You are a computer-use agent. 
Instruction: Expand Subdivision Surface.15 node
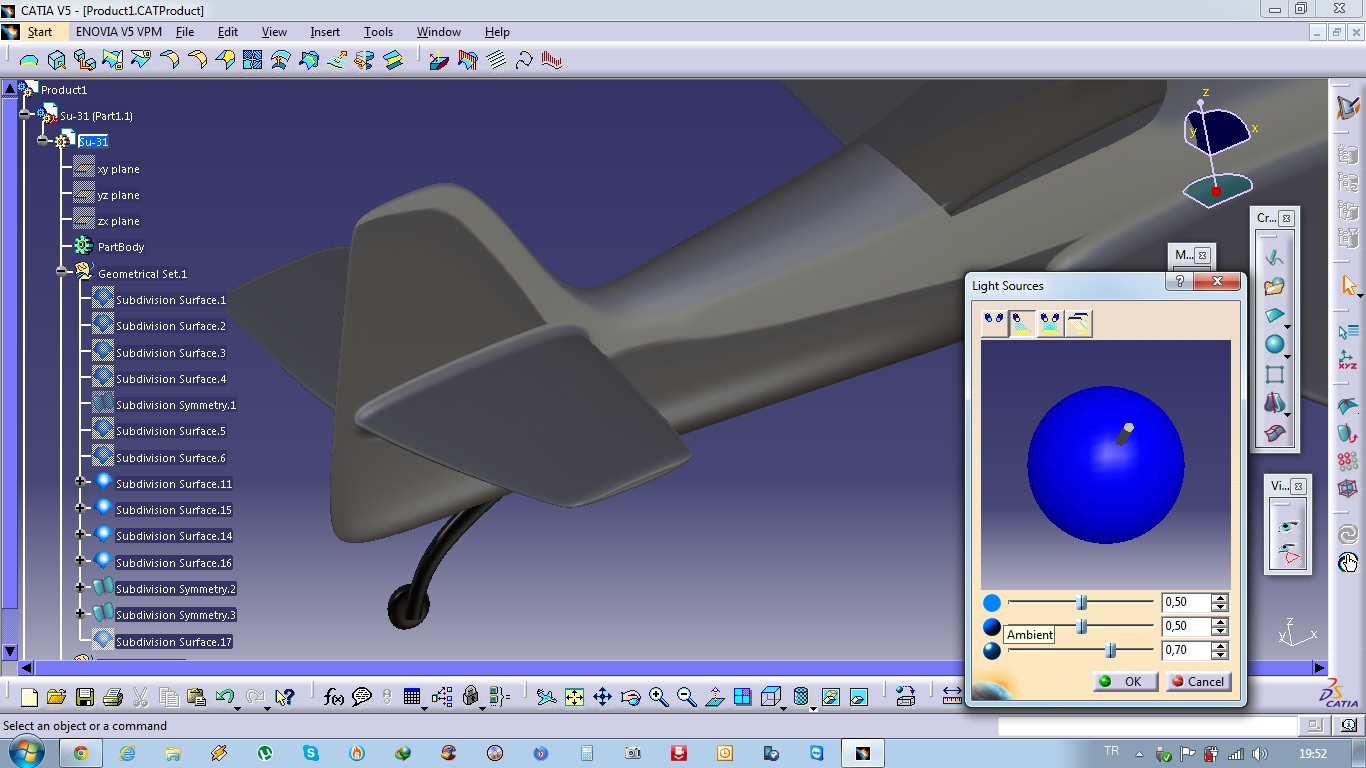coord(81,508)
